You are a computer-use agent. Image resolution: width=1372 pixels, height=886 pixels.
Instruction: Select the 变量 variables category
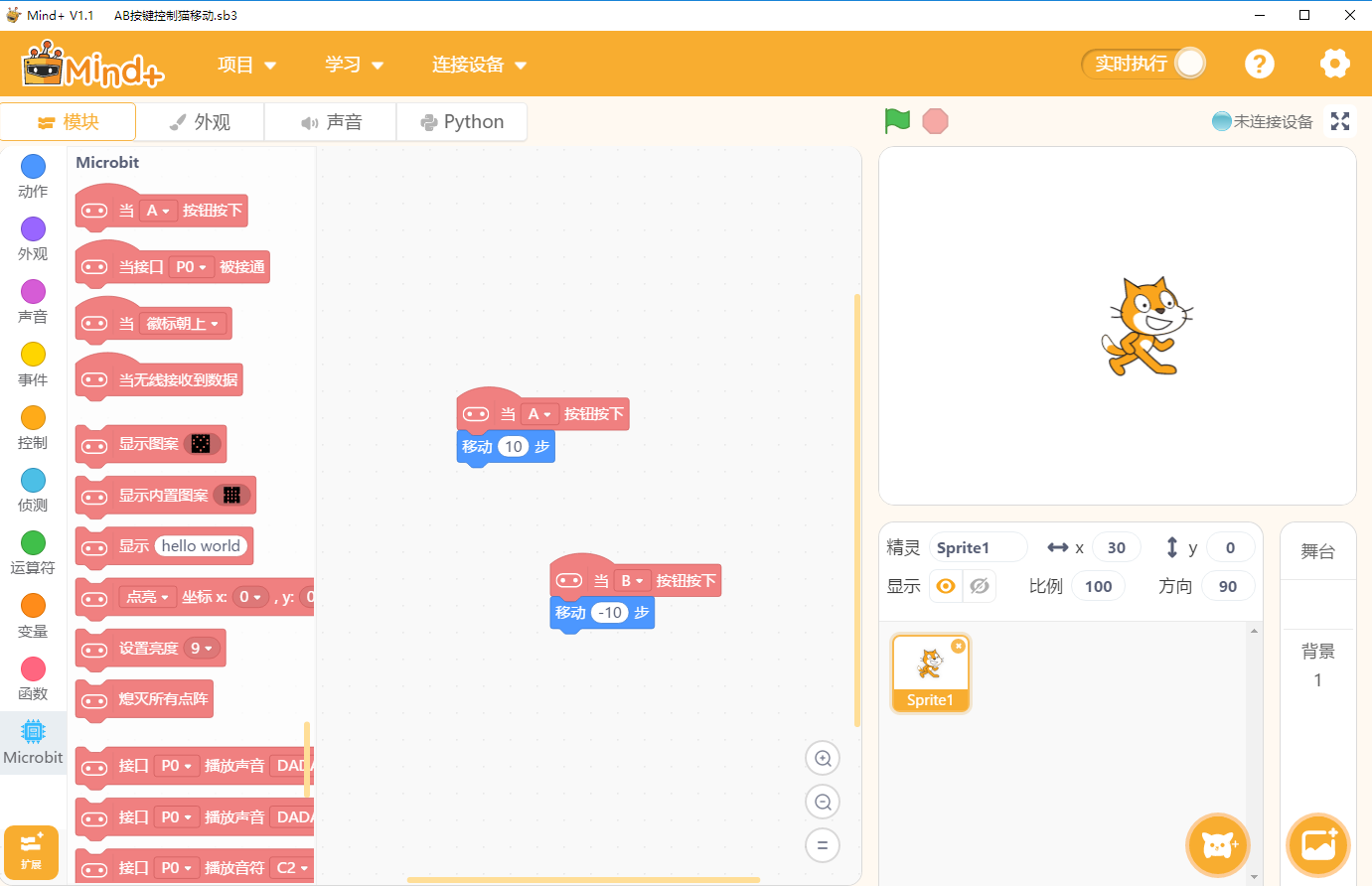click(x=33, y=616)
